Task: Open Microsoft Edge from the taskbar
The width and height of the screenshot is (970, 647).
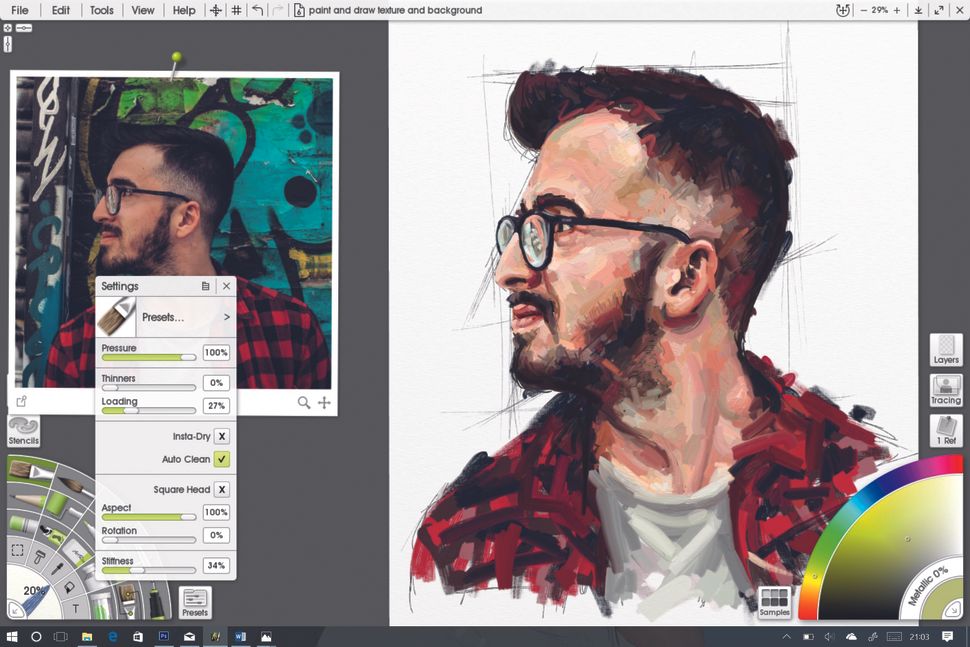Action: [112, 635]
